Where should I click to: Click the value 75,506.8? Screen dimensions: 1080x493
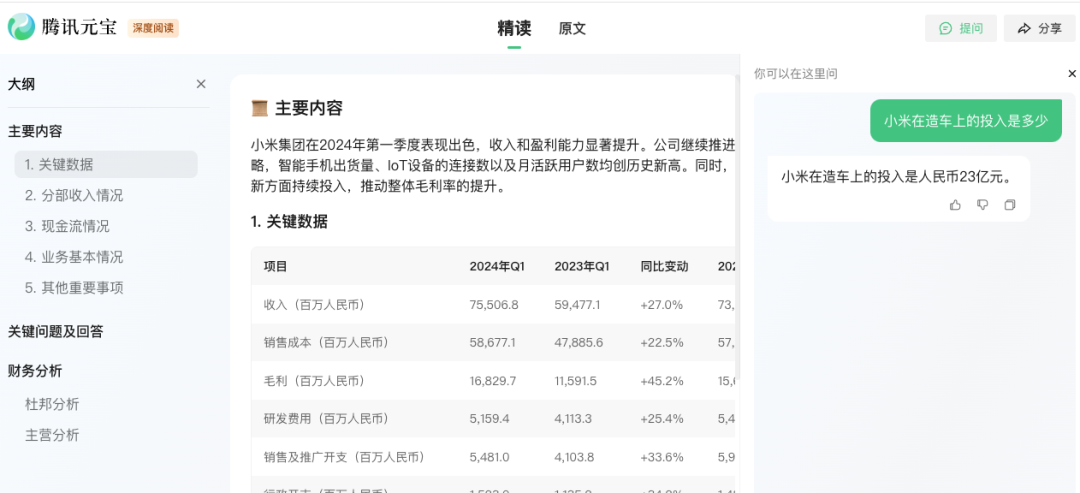click(x=494, y=304)
